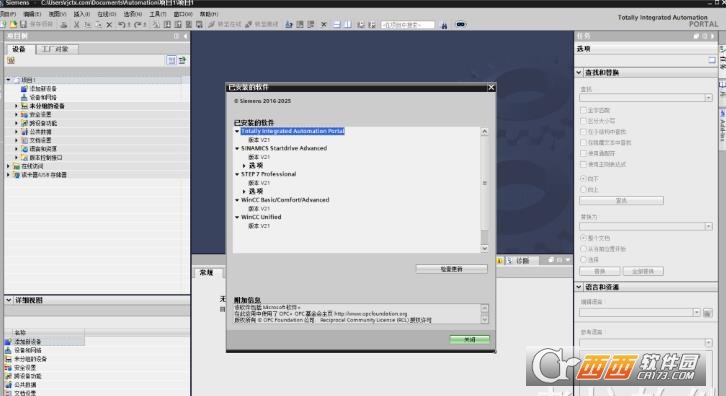This screenshot has width=726, height=396.
Task: Enable the 区分大小写 checkbox
Action: 583,121
